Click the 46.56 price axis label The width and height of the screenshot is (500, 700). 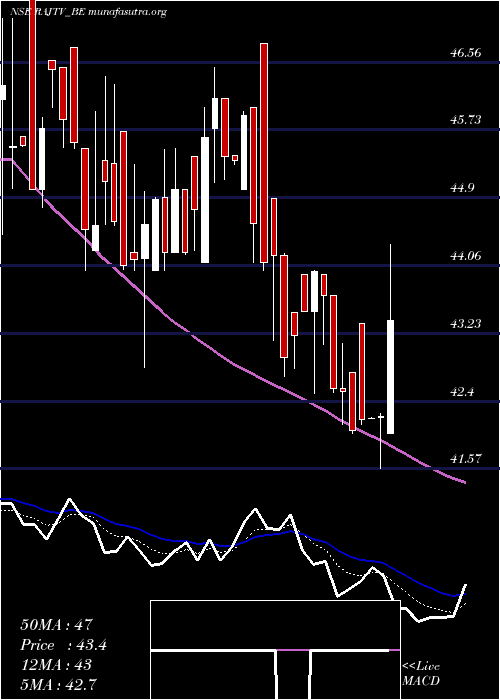pyautogui.click(x=466, y=53)
